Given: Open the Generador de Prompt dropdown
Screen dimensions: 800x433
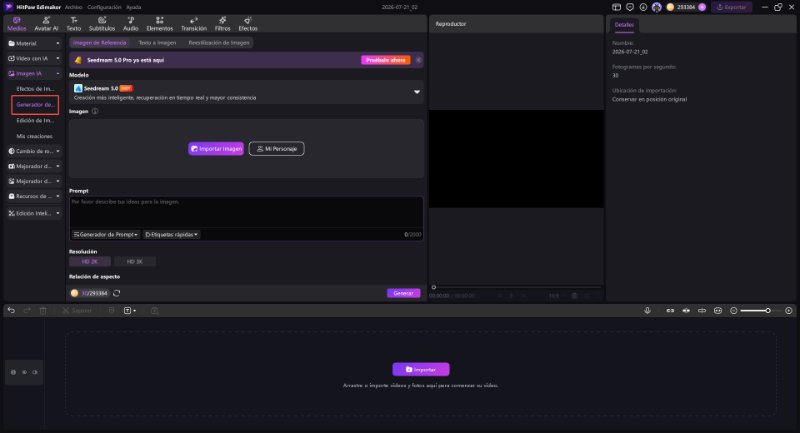Looking at the screenshot, I should point(106,235).
